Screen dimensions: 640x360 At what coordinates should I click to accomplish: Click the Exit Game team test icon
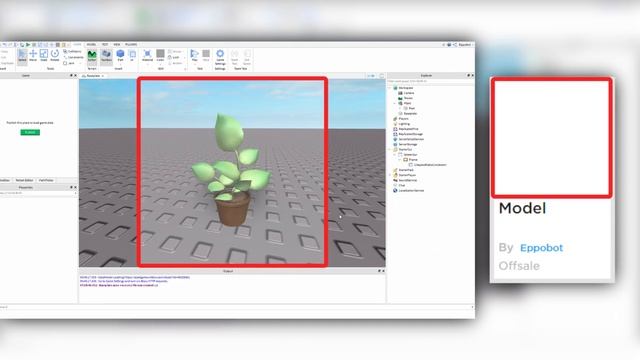(247, 57)
